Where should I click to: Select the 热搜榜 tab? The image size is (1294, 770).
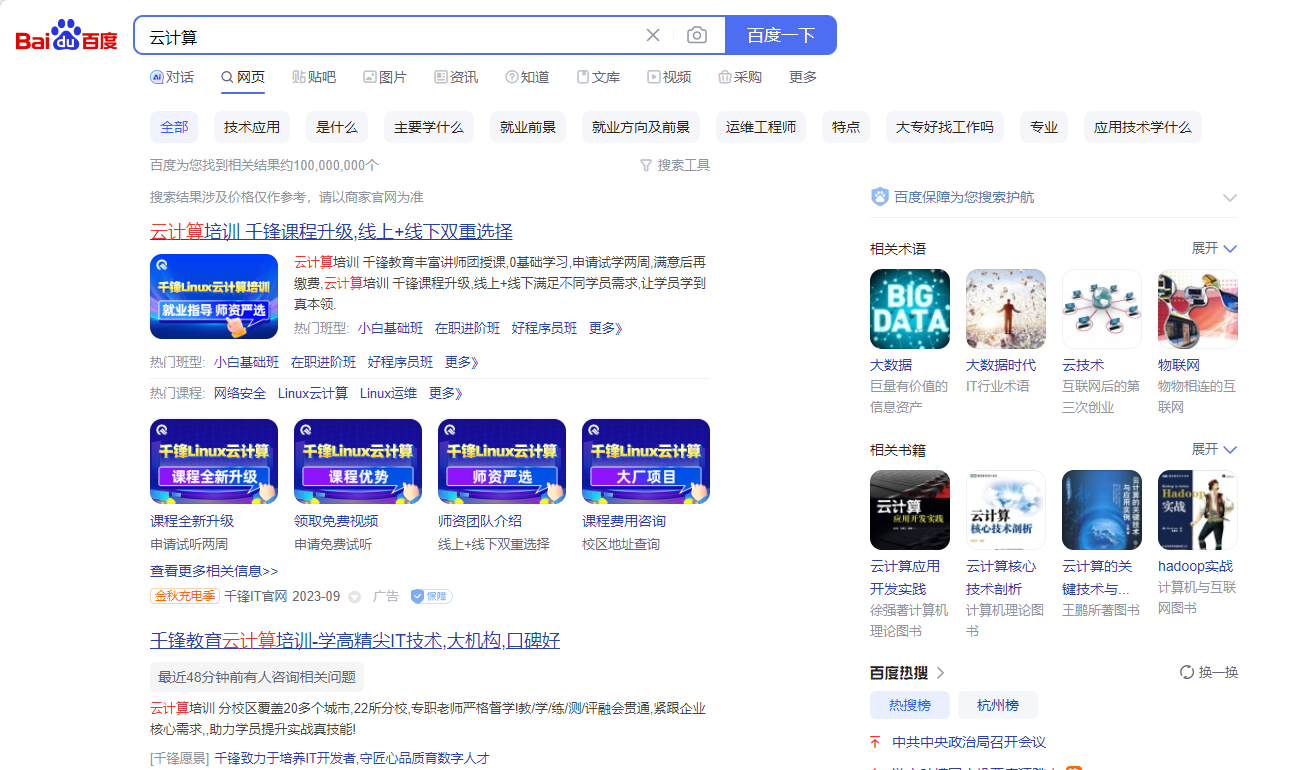tap(910, 705)
